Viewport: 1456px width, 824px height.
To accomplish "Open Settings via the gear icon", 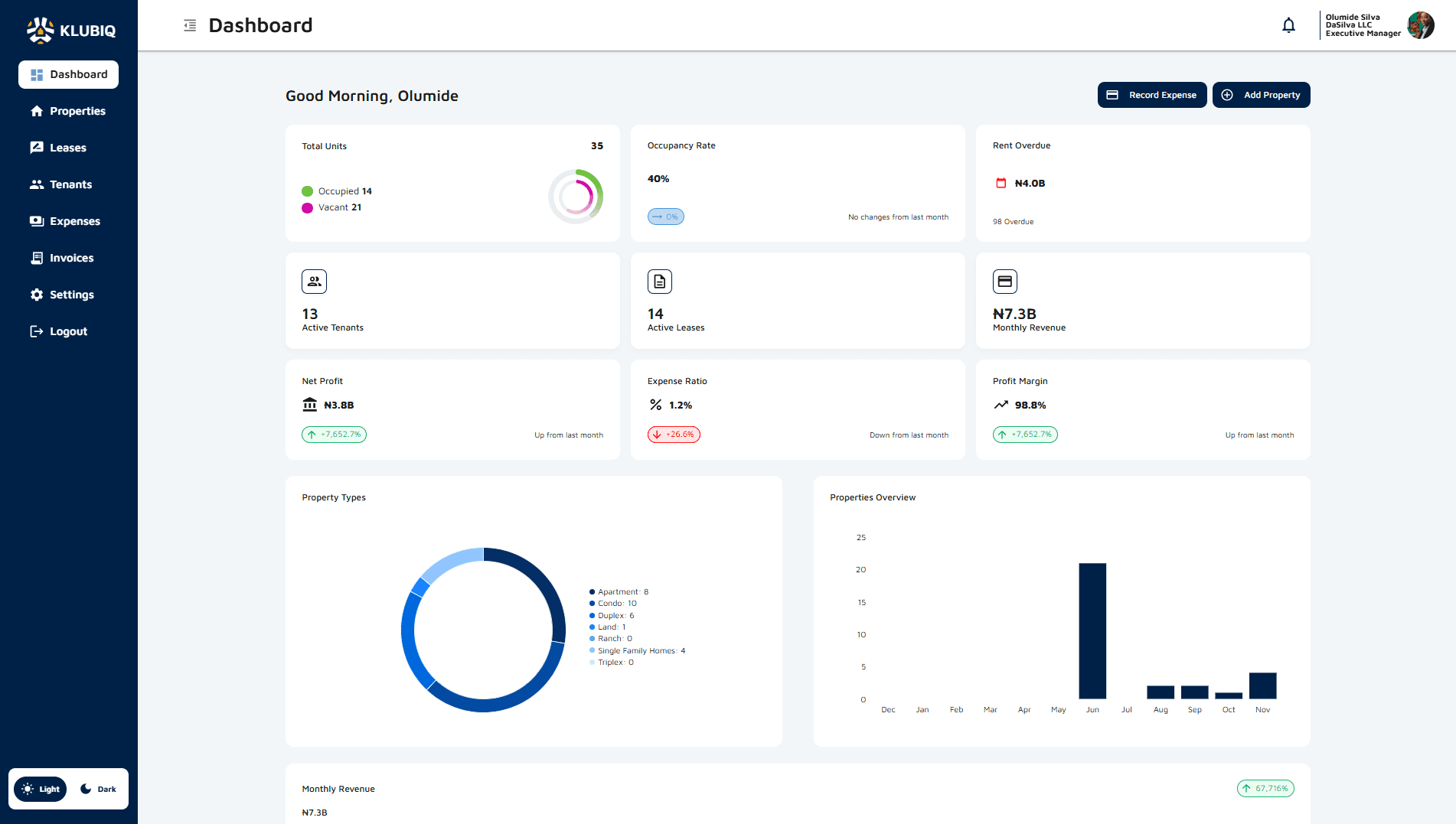I will point(36,295).
